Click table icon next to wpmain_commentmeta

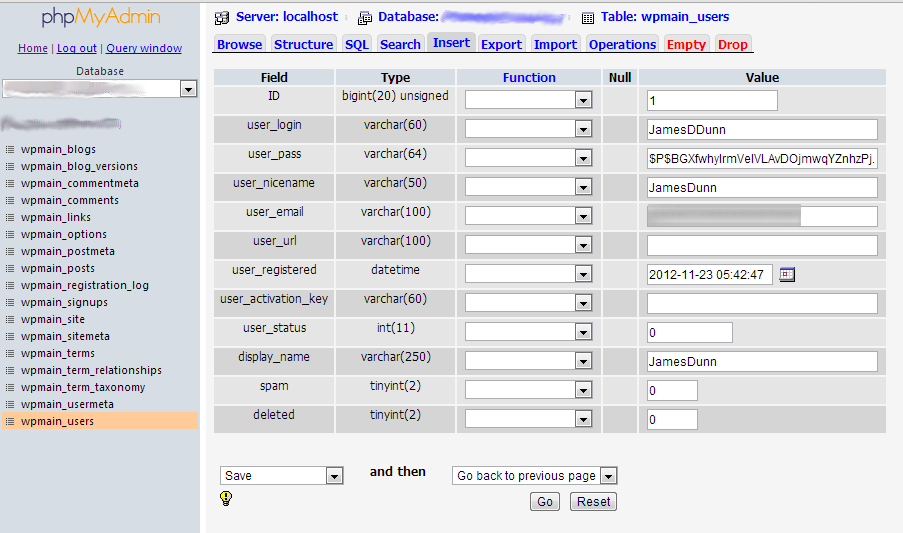10,183
